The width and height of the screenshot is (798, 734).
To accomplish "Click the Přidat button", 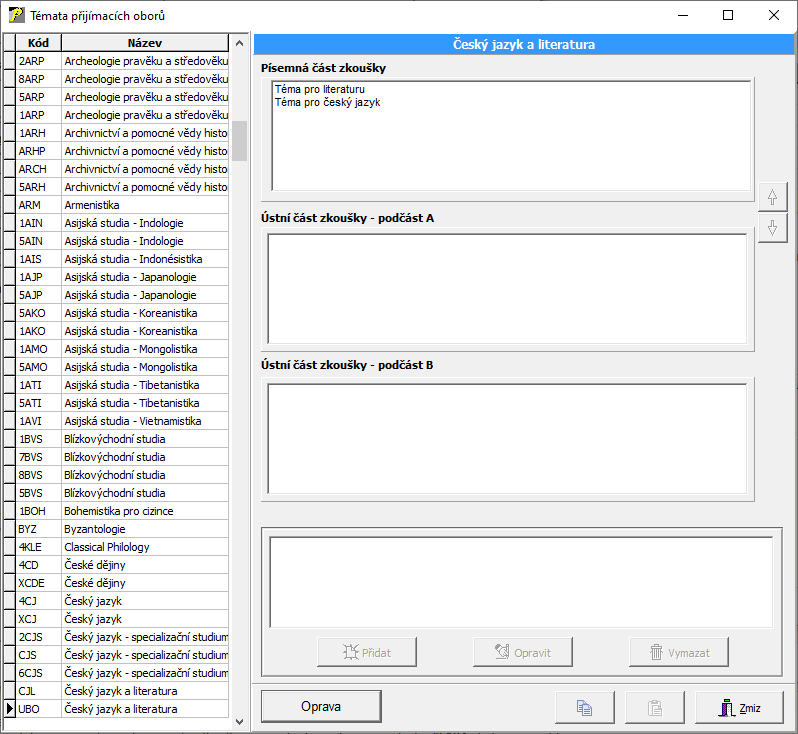I will [366, 652].
